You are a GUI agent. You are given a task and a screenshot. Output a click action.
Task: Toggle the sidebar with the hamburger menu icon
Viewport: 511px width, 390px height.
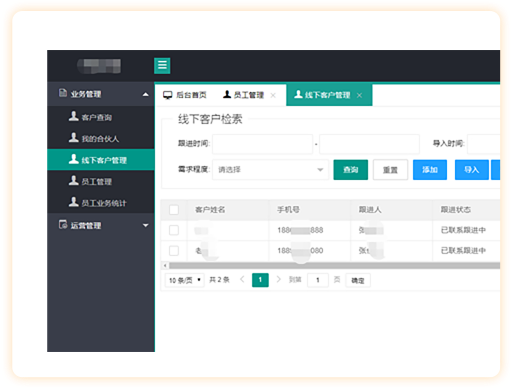pos(162,65)
